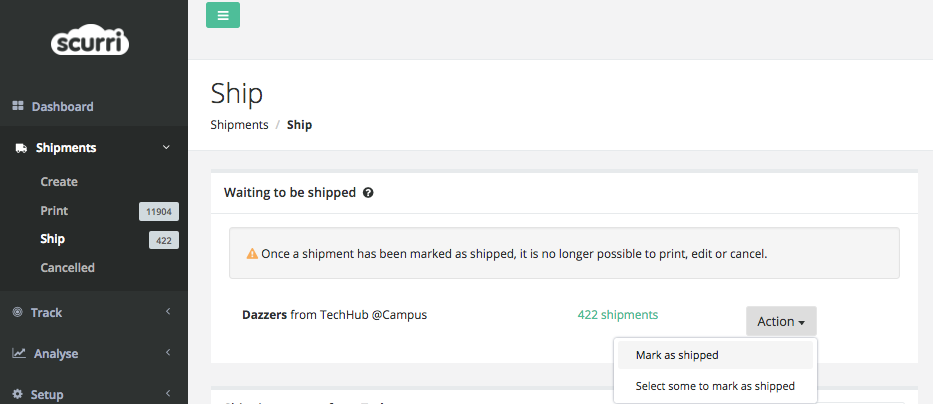The image size is (933, 404).
Task: Expand the Setup menu chevron
Action: pyautogui.click(x=168, y=393)
